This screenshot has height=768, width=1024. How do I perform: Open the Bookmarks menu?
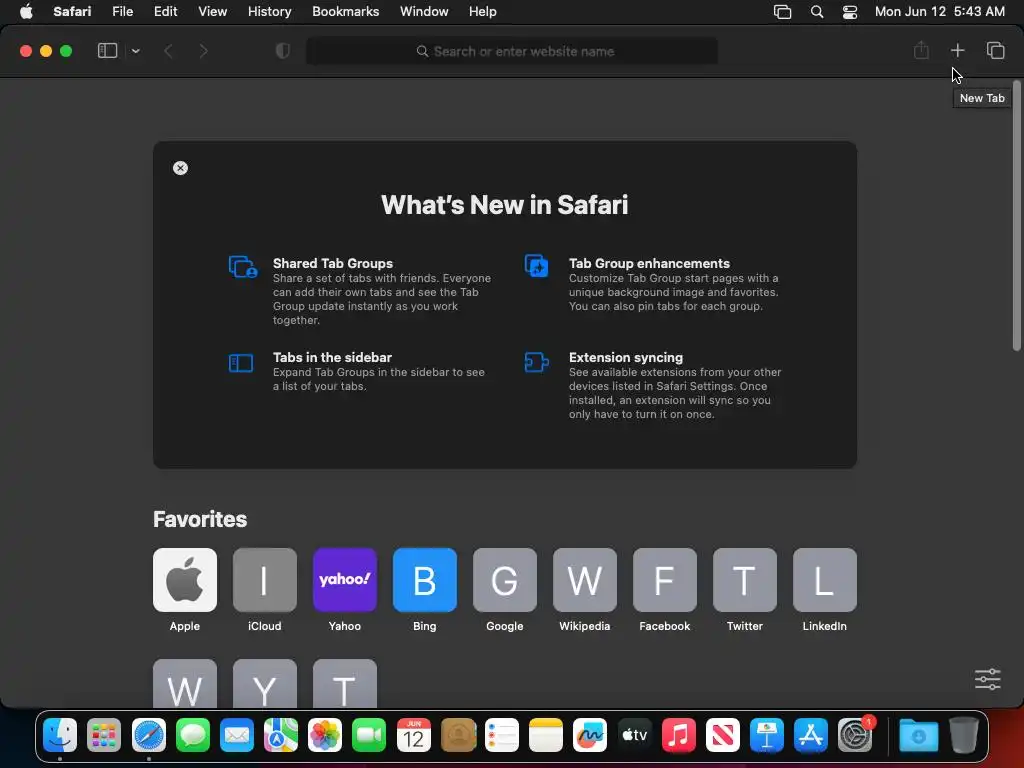point(345,12)
